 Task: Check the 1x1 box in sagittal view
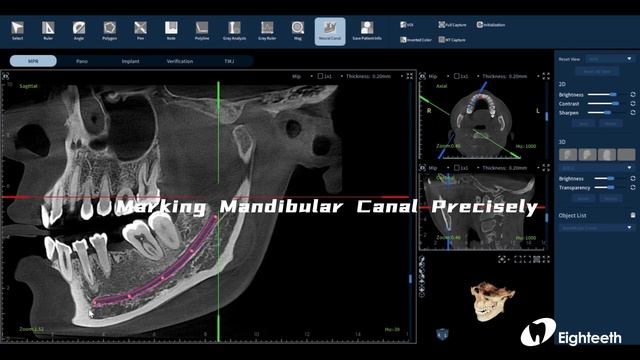click(x=320, y=76)
